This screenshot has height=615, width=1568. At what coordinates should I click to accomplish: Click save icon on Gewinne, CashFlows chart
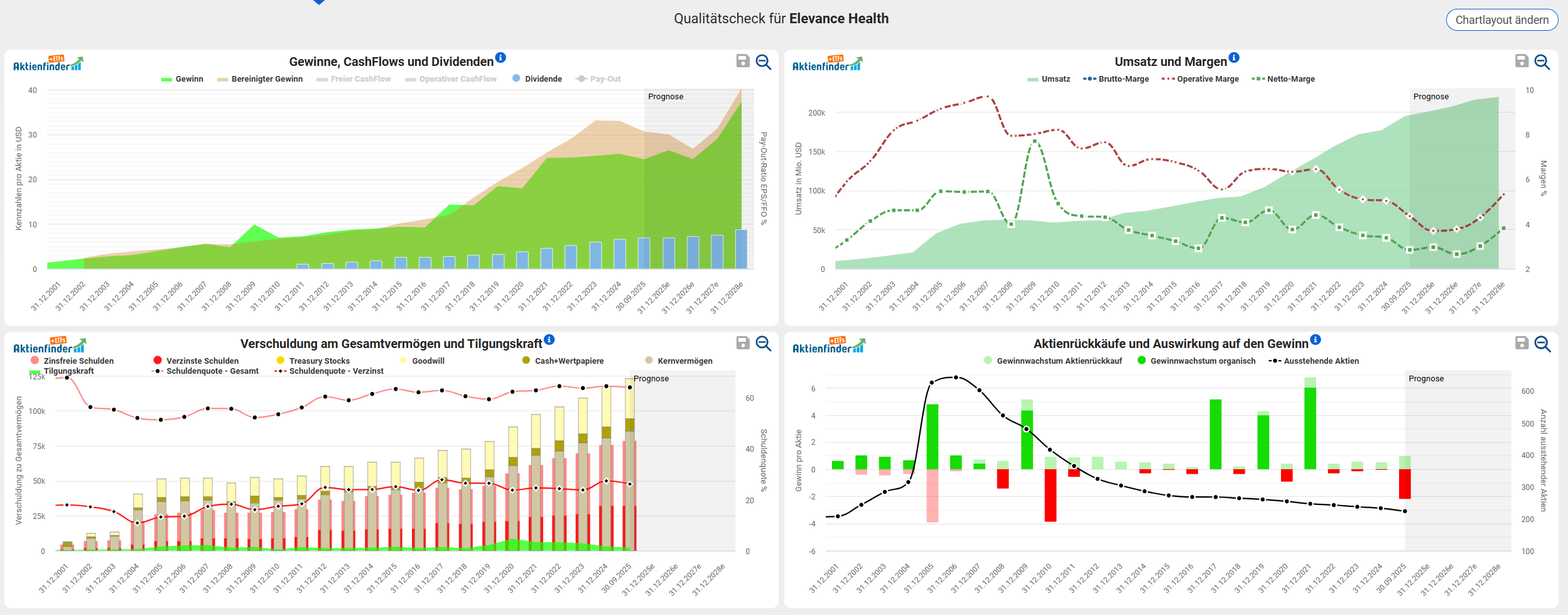[x=743, y=61]
